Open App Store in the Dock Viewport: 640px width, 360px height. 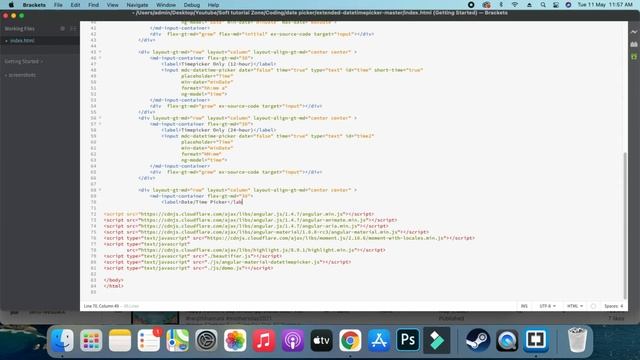pos(379,340)
